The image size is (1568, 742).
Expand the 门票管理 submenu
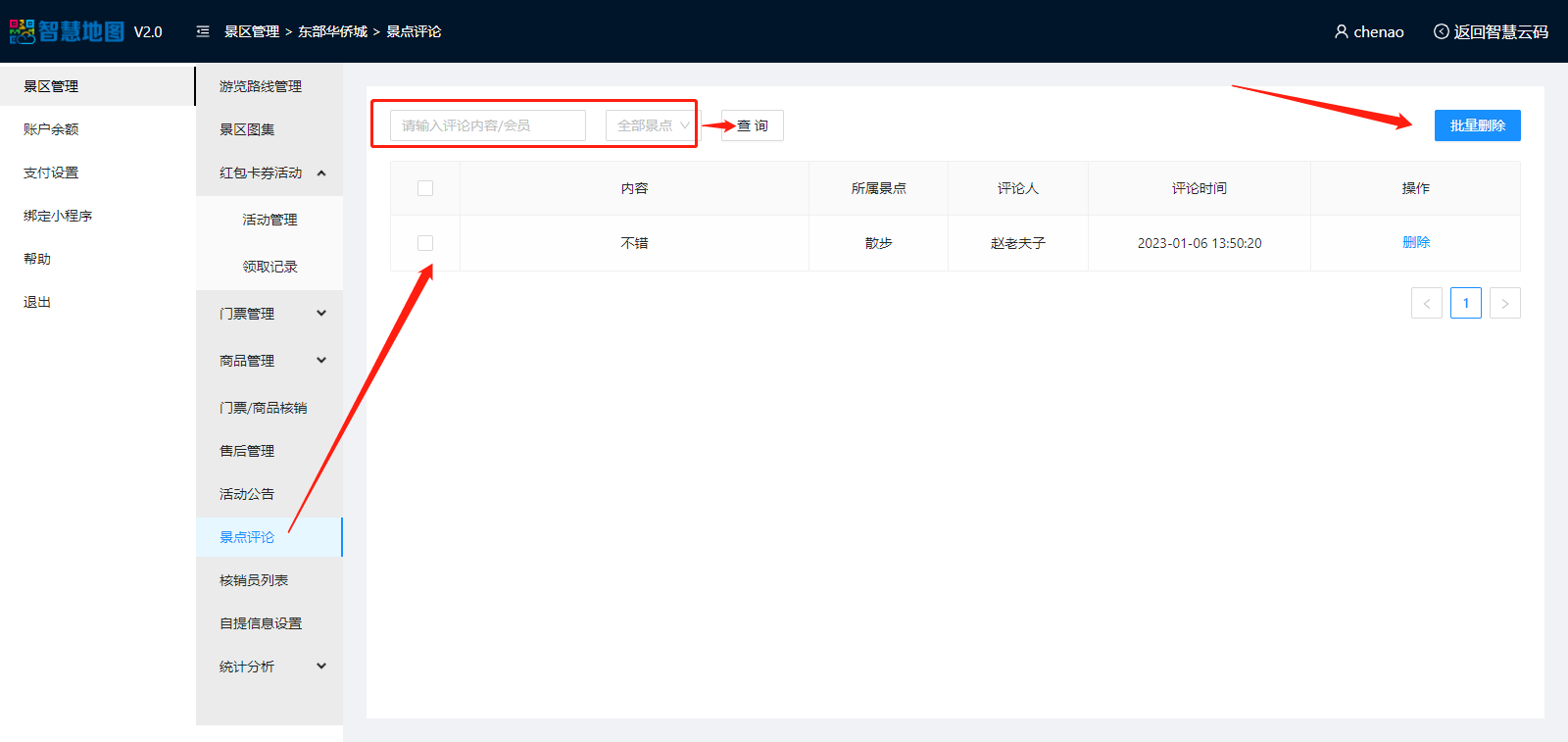pos(321,314)
